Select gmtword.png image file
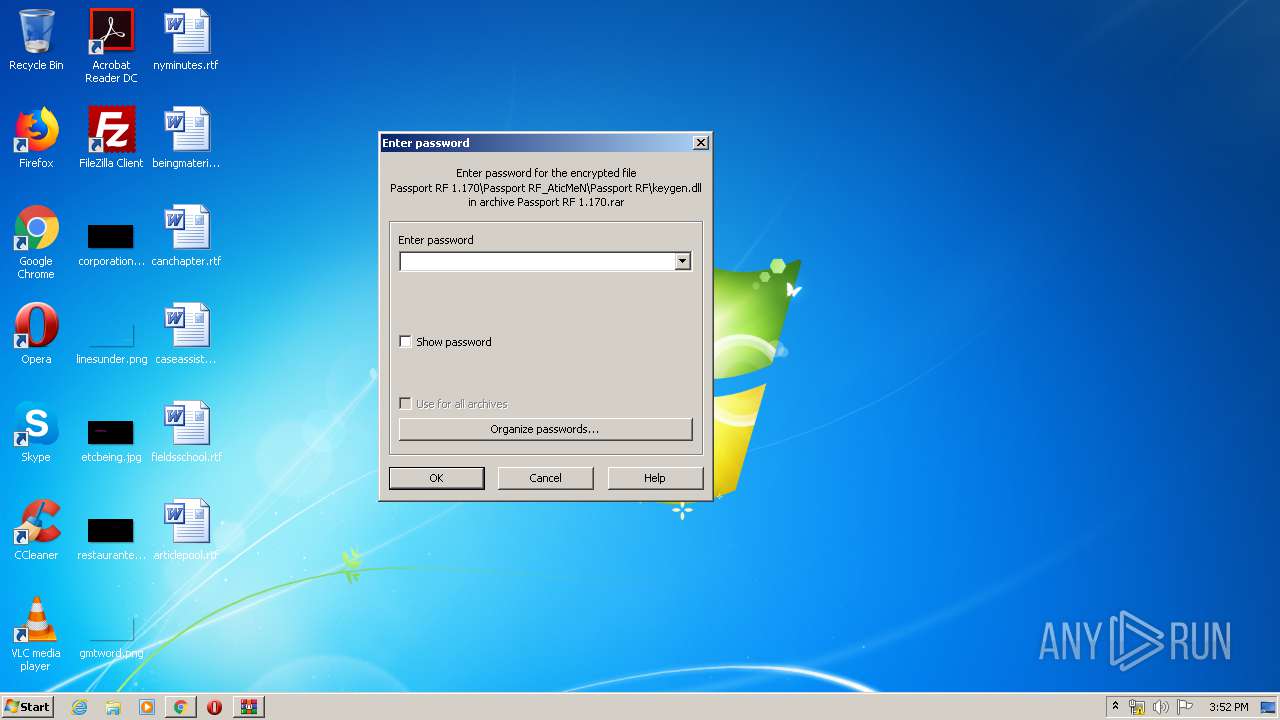 pos(111,638)
